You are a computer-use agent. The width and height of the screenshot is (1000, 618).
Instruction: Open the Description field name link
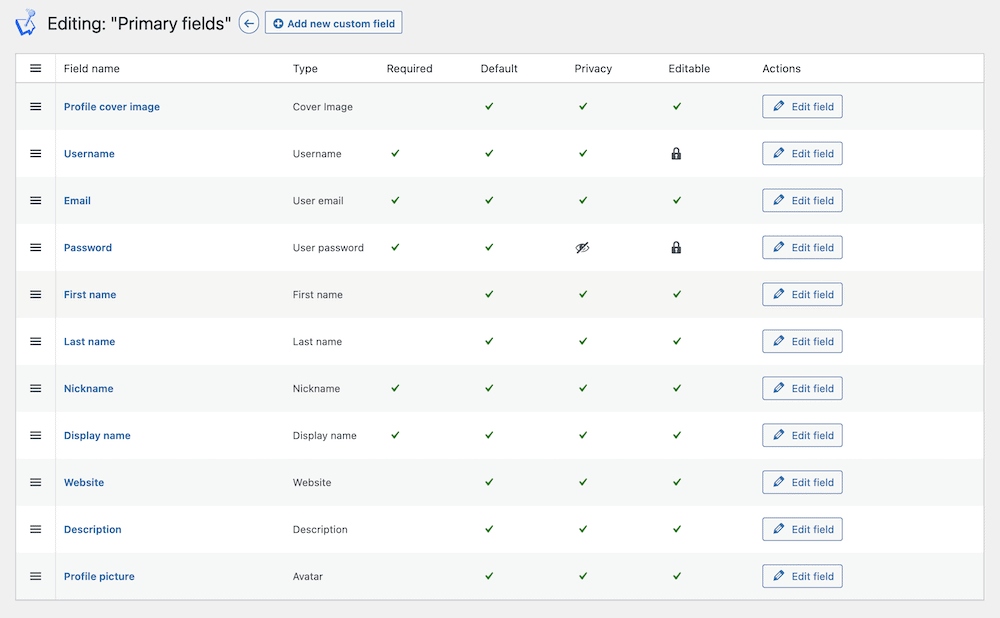pyautogui.click(x=92, y=529)
